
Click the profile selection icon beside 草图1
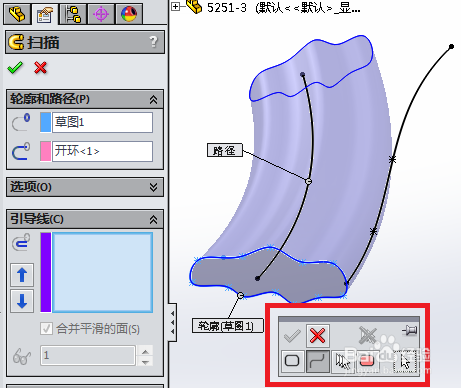[x=21, y=123]
